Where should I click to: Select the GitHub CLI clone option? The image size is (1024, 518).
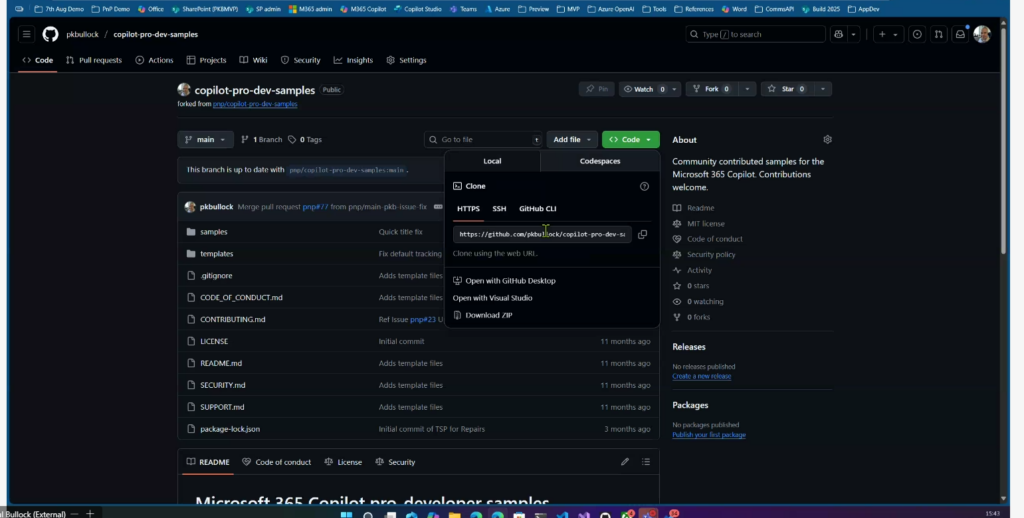tap(537, 209)
